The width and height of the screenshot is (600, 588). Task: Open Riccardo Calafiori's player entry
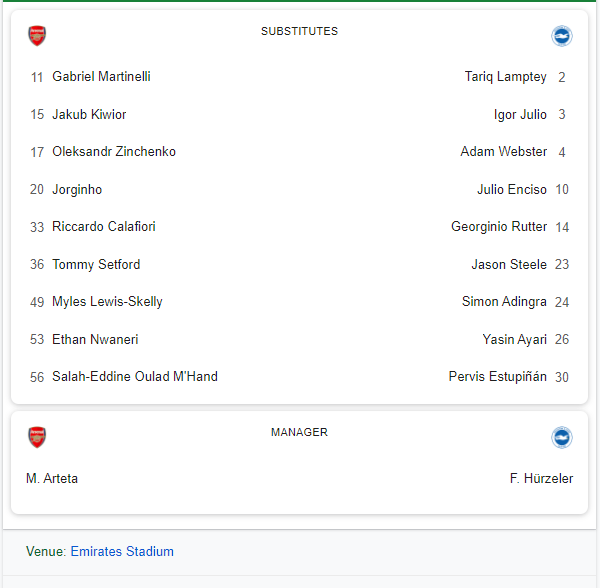coord(104,227)
